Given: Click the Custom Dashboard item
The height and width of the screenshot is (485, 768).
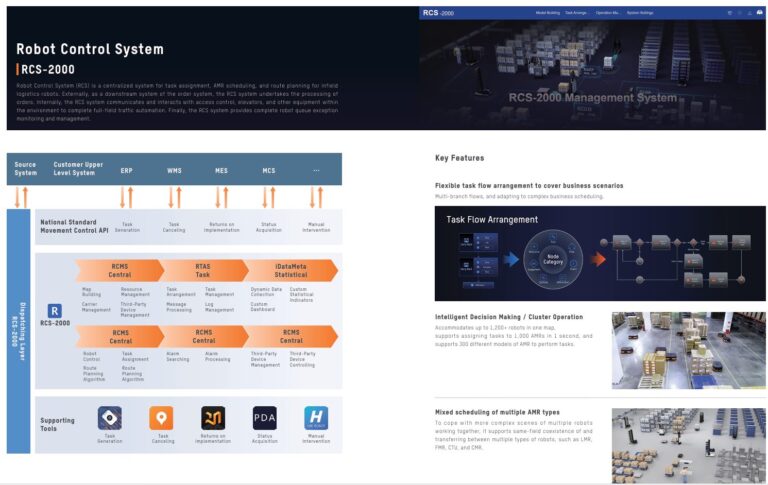Looking at the screenshot, I should point(263,307).
